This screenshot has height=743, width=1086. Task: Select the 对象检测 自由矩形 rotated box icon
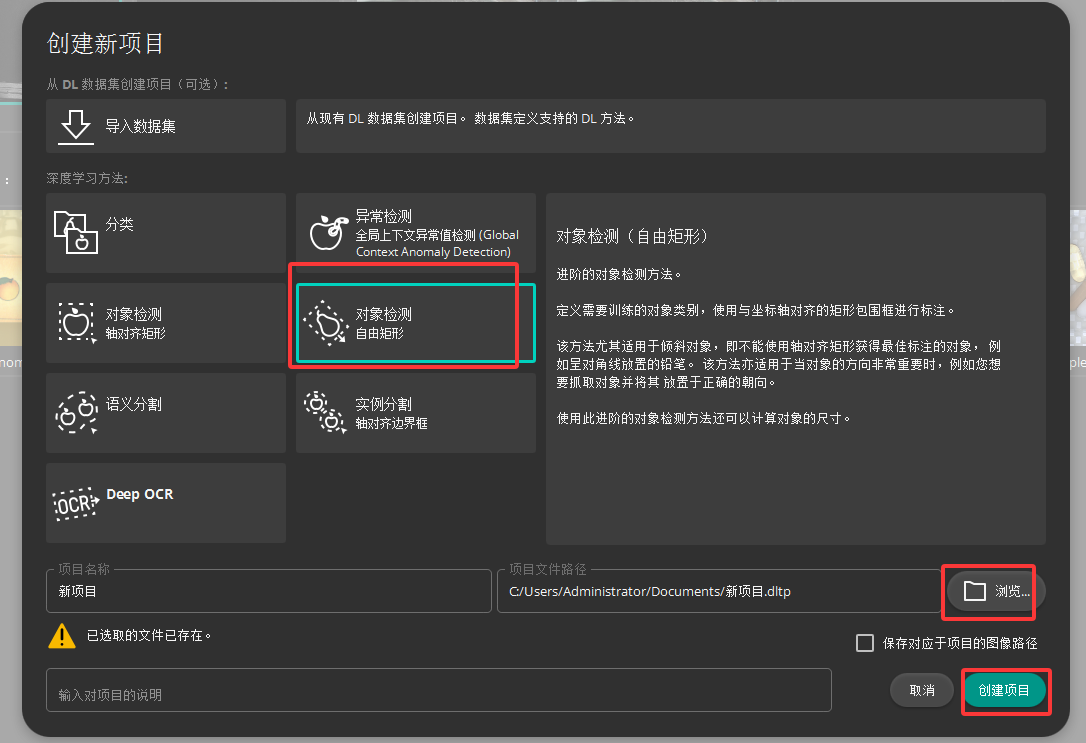coord(325,323)
